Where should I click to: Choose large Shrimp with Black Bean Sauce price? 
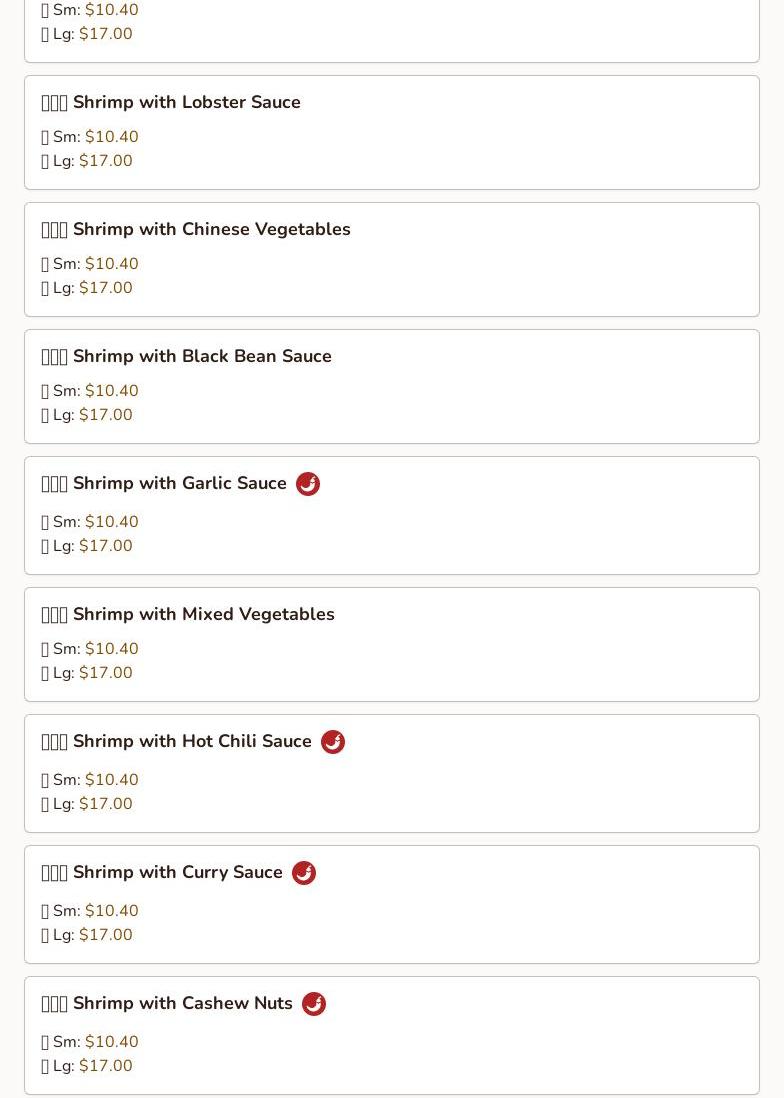coord(87,415)
